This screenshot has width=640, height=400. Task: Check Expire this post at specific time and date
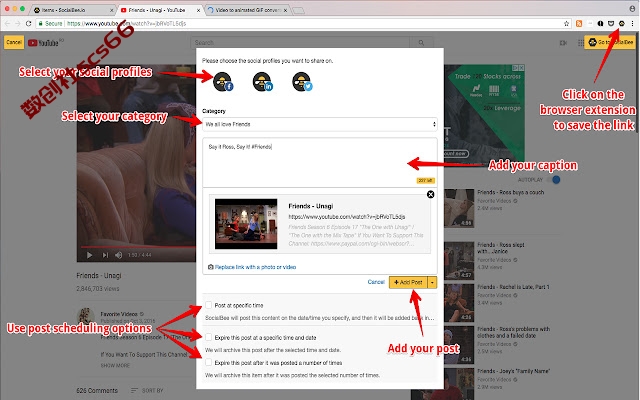209,337
